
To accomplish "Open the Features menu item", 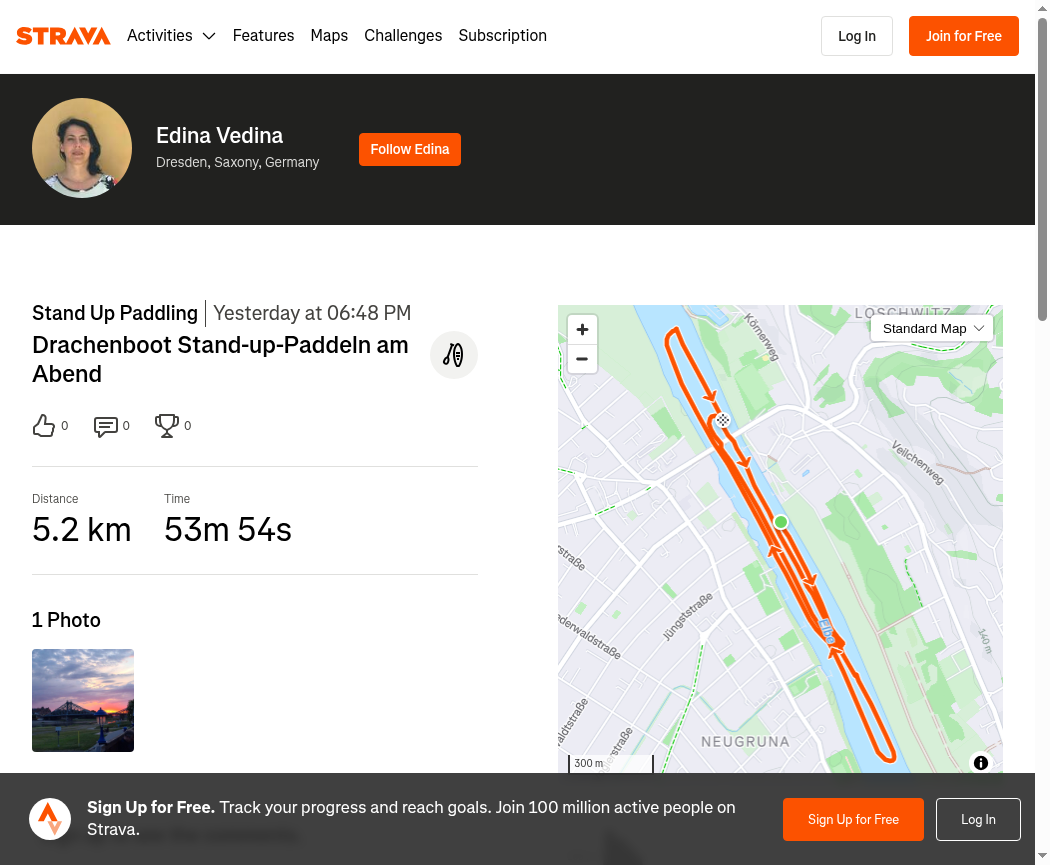I will (263, 36).
